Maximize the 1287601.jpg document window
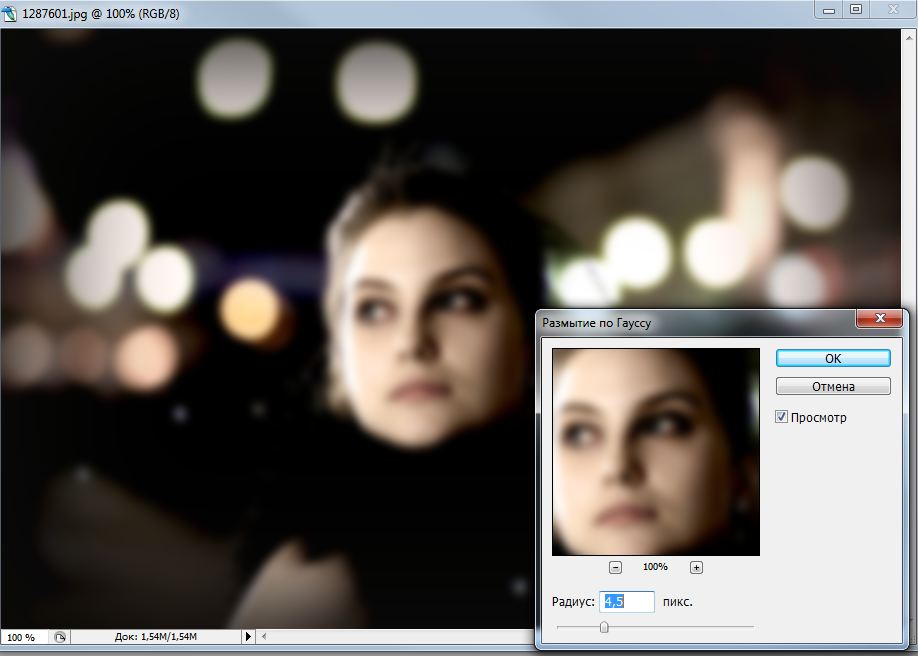 click(856, 10)
